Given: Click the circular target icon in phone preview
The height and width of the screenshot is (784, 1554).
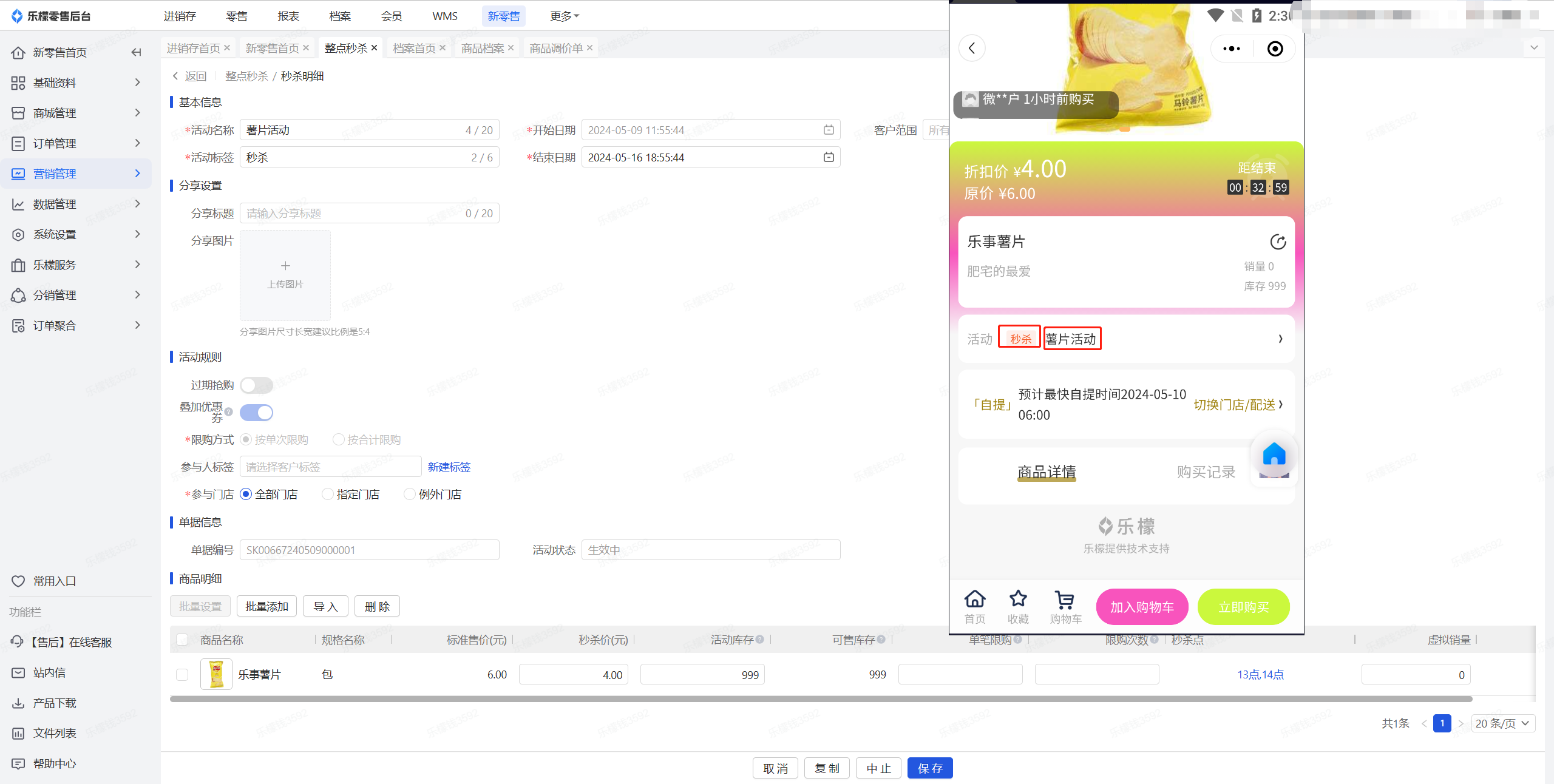Looking at the screenshot, I should pyautogui.click(x=1275, y=49).
